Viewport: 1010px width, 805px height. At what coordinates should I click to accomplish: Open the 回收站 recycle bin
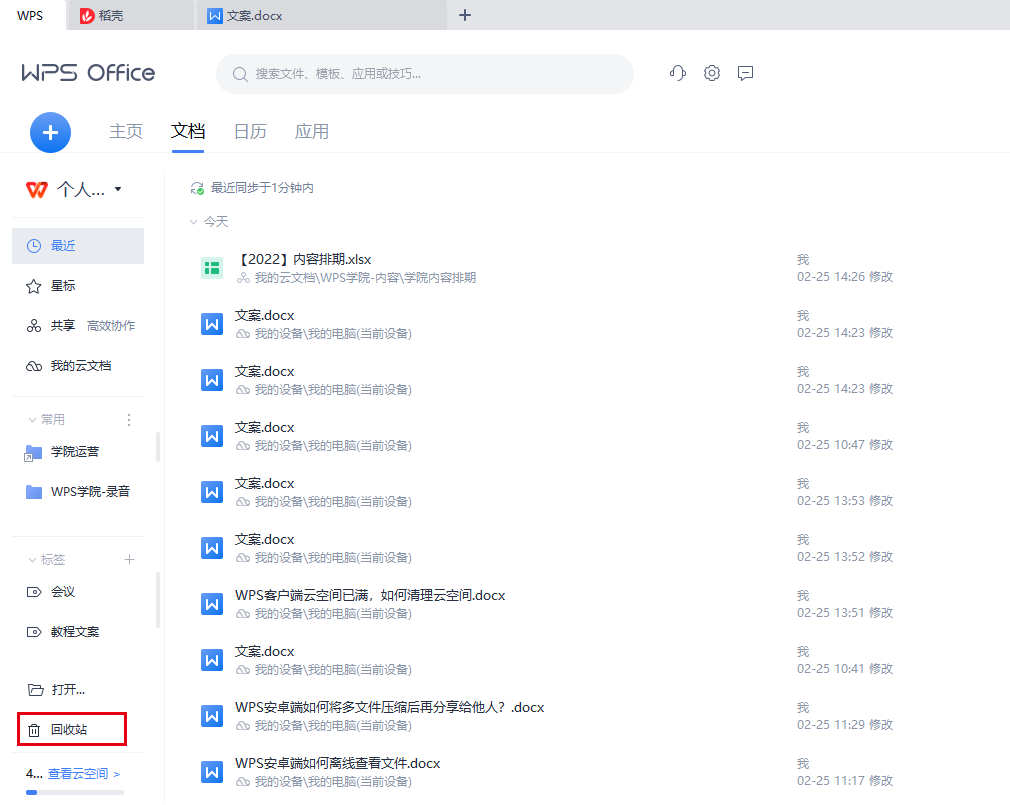(x=71, y=730)
